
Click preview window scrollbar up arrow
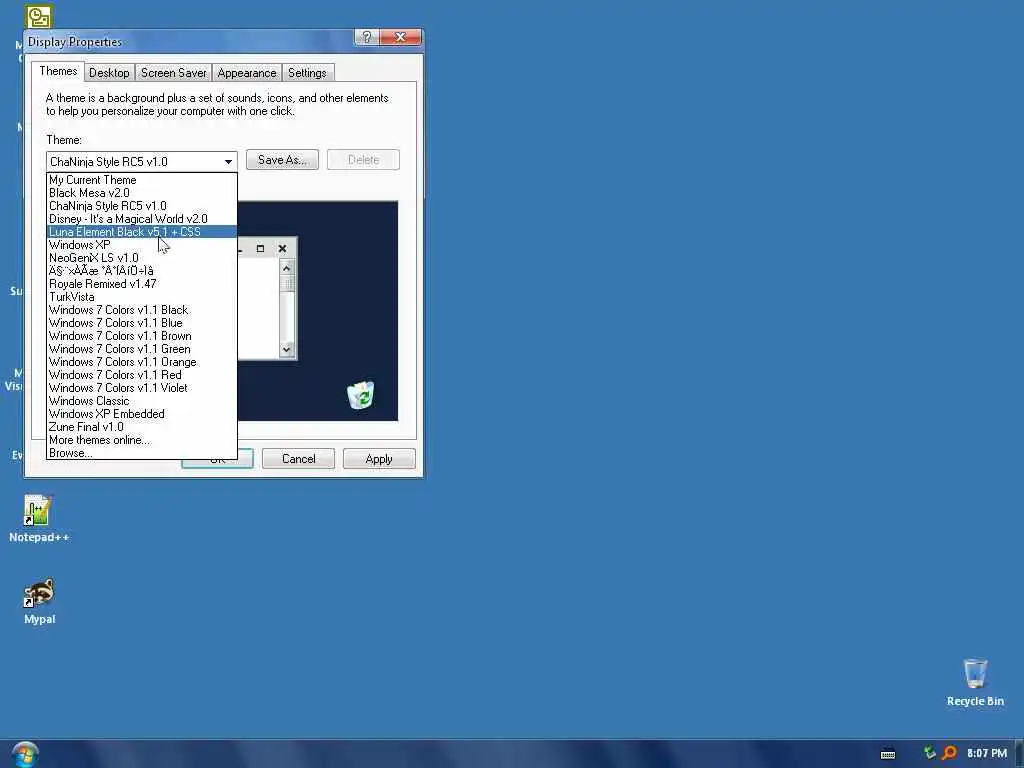[287, 268]
